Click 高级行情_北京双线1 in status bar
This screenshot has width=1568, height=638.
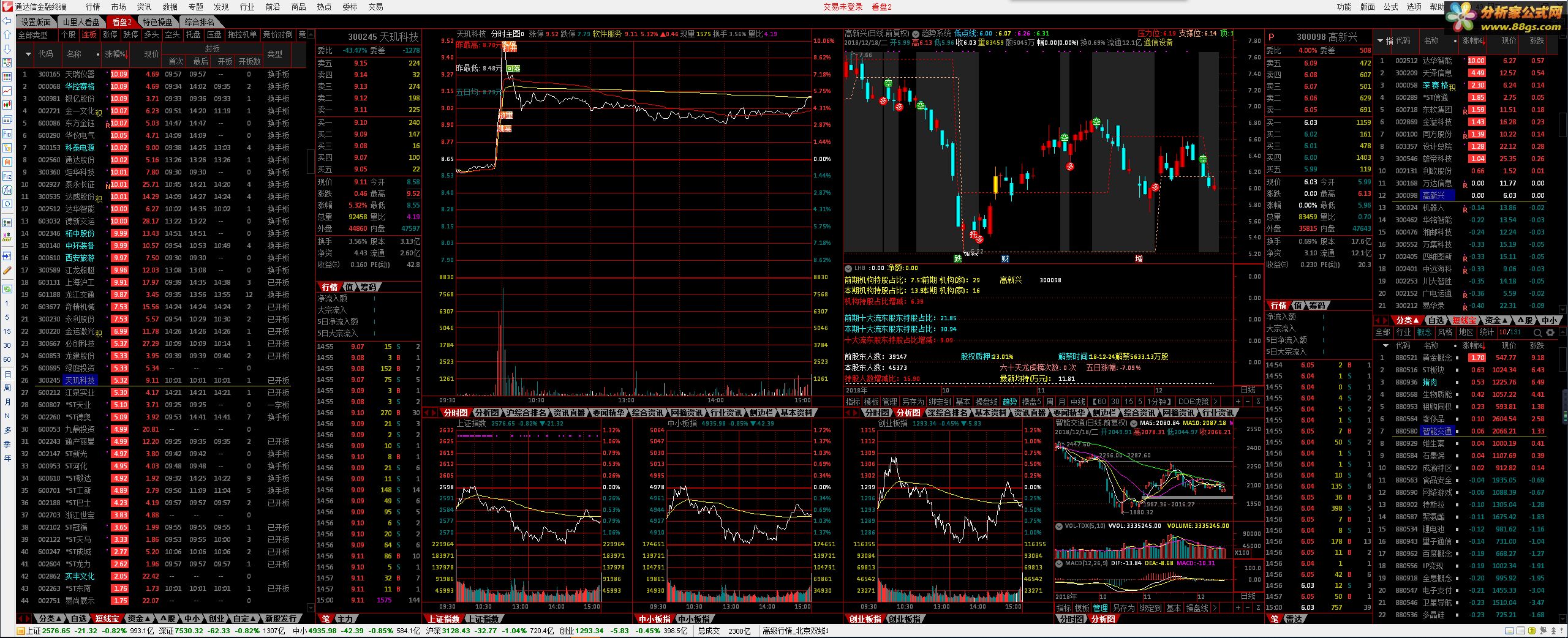[x=795, y=631]
